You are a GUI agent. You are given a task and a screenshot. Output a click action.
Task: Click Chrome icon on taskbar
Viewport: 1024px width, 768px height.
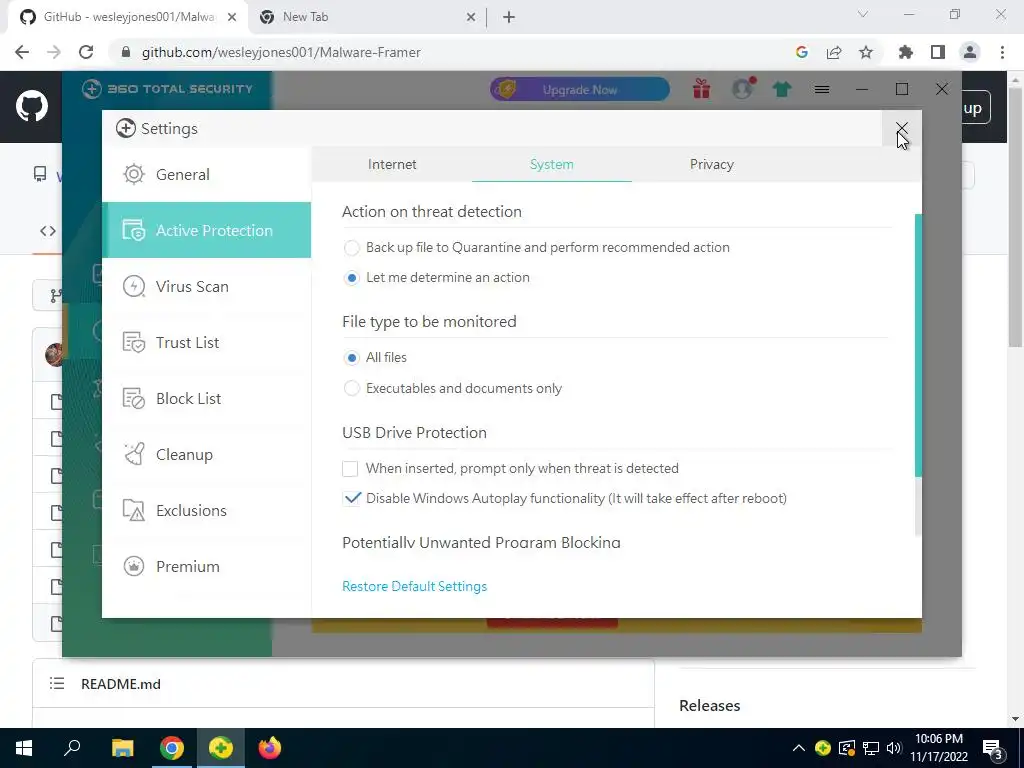[172, 748]
